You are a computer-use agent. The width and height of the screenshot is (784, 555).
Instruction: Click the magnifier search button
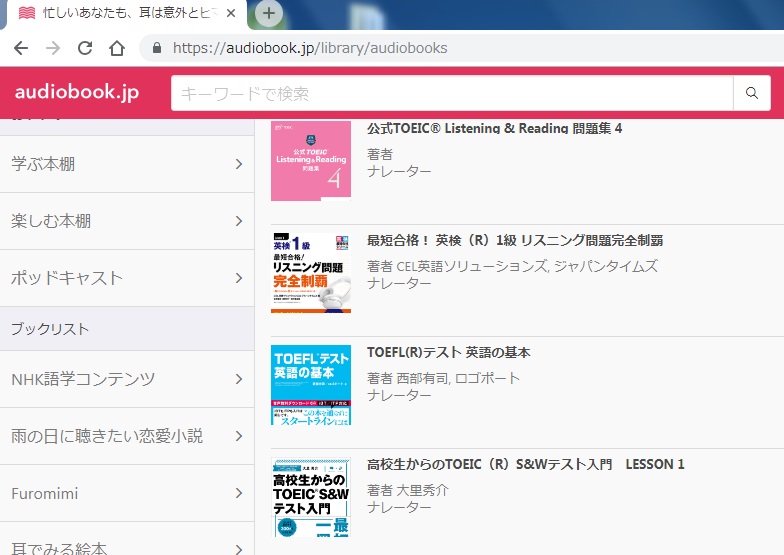[x=752, y=93]
